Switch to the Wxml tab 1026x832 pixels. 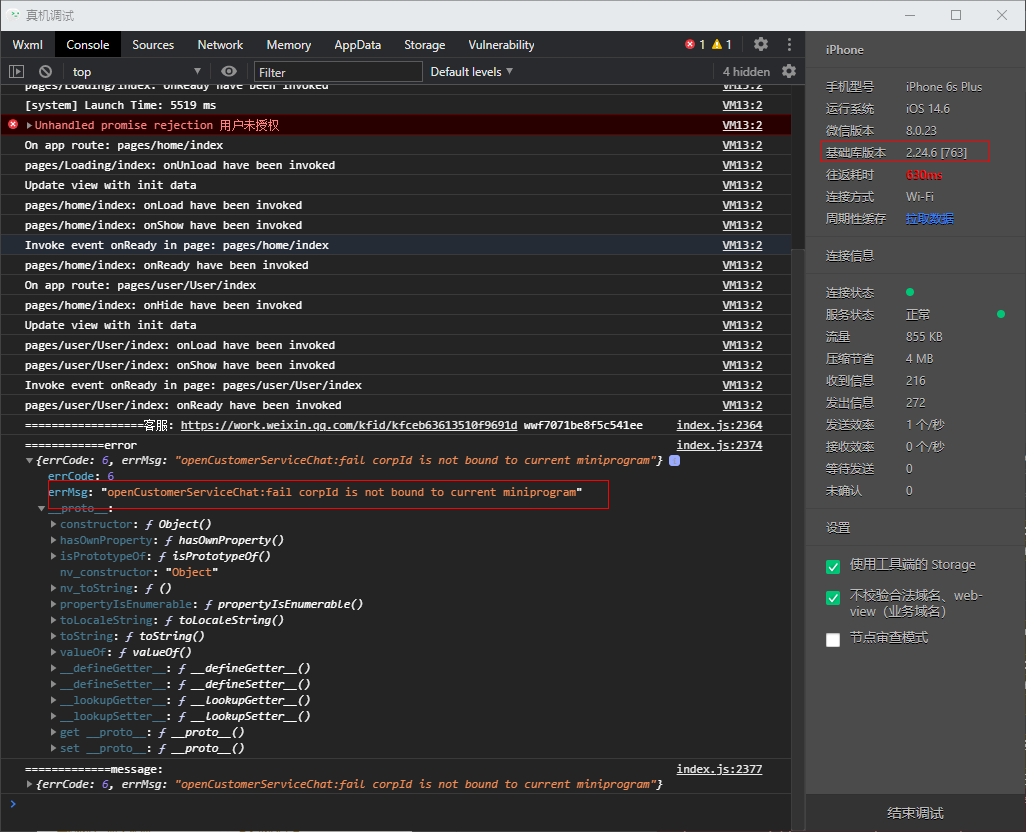27,44
